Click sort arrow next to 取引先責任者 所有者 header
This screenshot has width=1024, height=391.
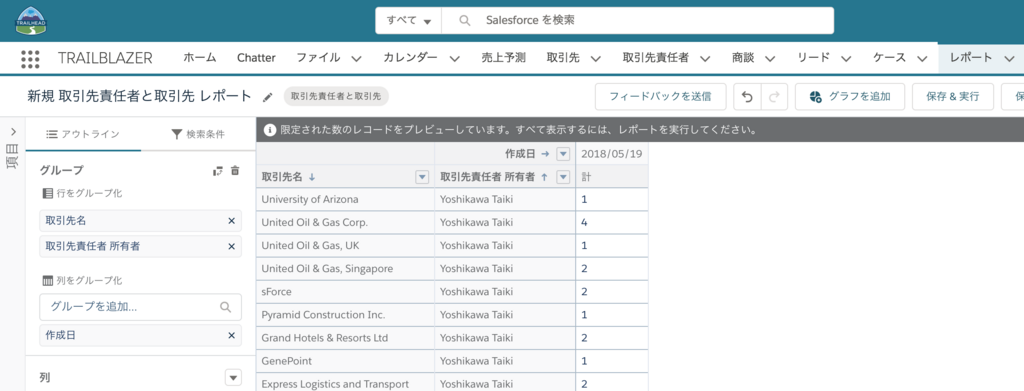point(544,177)
